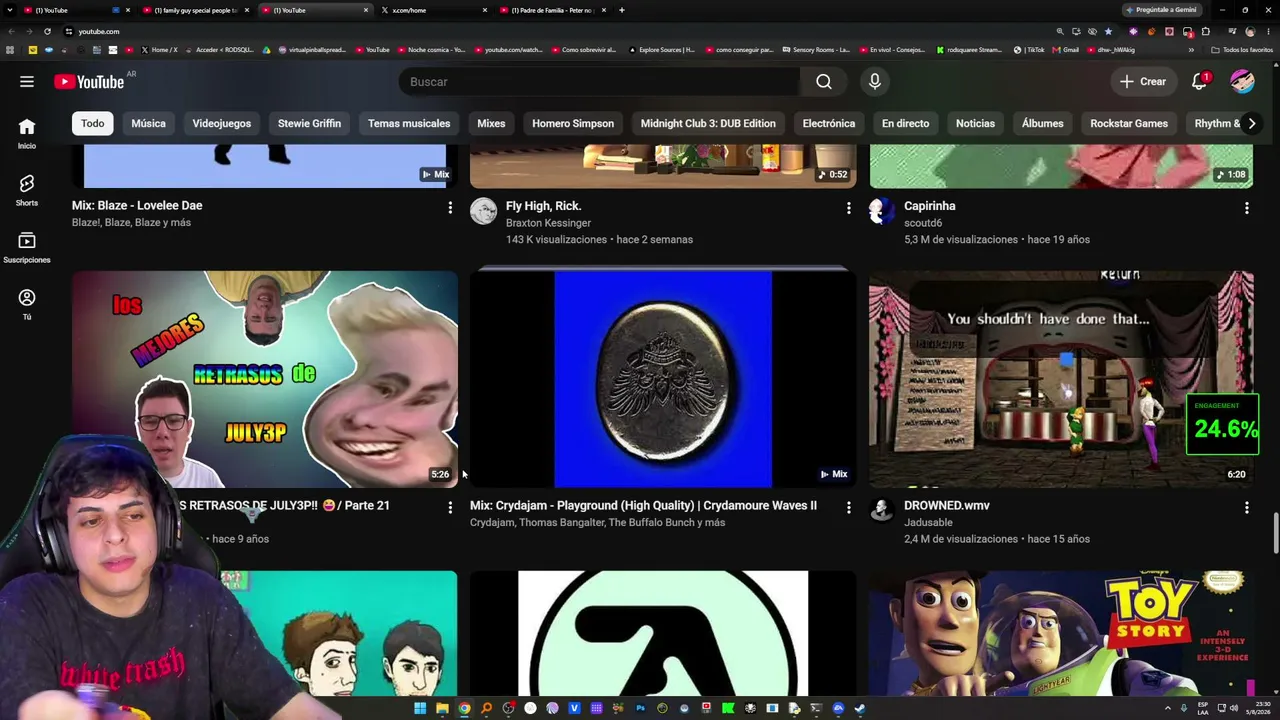Open Suscripciones in the sidebar
Viewport: 1280px width, 720px height.
tap(27, 247)
